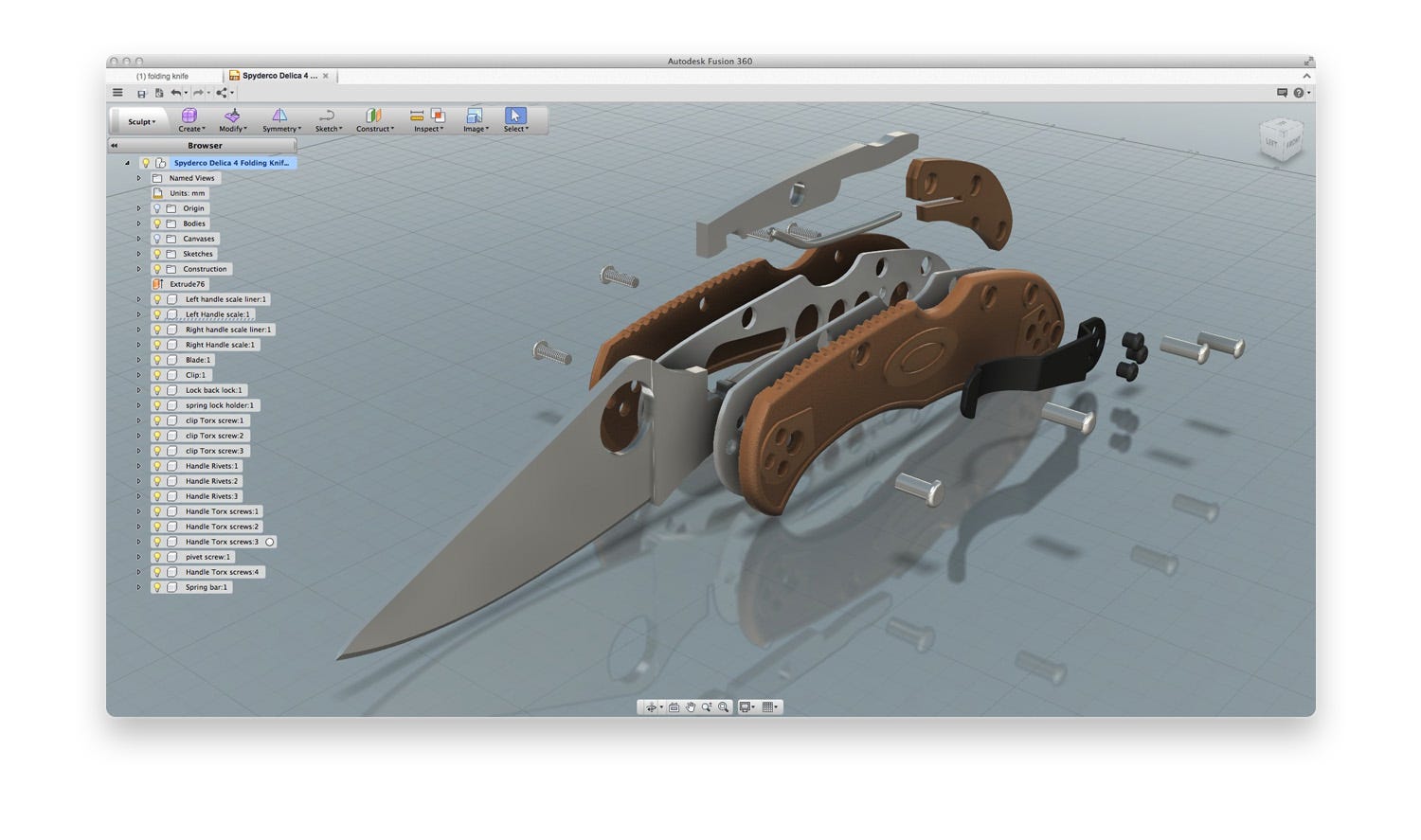
Task: Toggle activate radio on Handle Torx screws:3
Action: coord(270,542)
